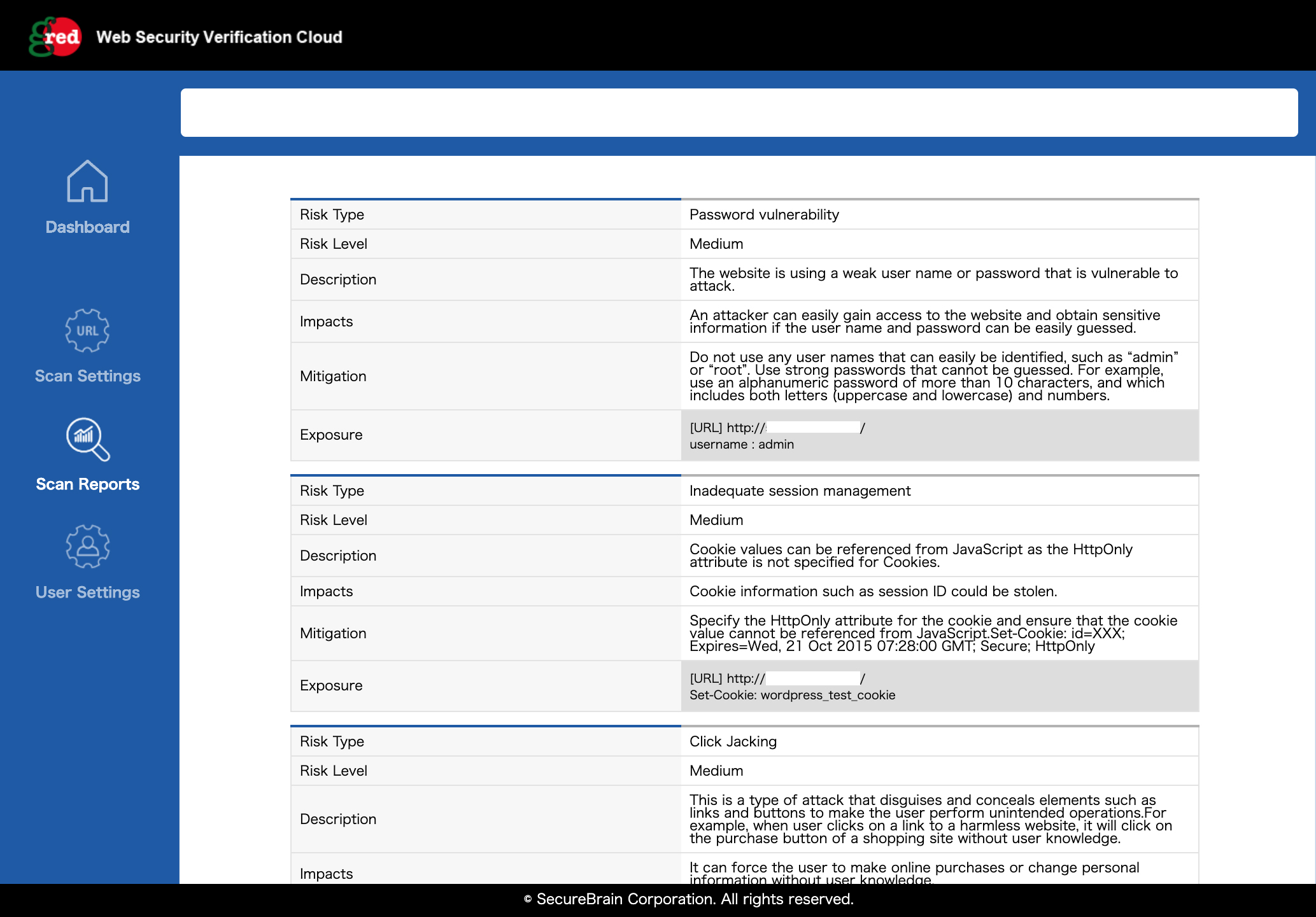Click Risk Level Medium for Click Jacking
Screen dimensions: 1316x917
point(716,771)
